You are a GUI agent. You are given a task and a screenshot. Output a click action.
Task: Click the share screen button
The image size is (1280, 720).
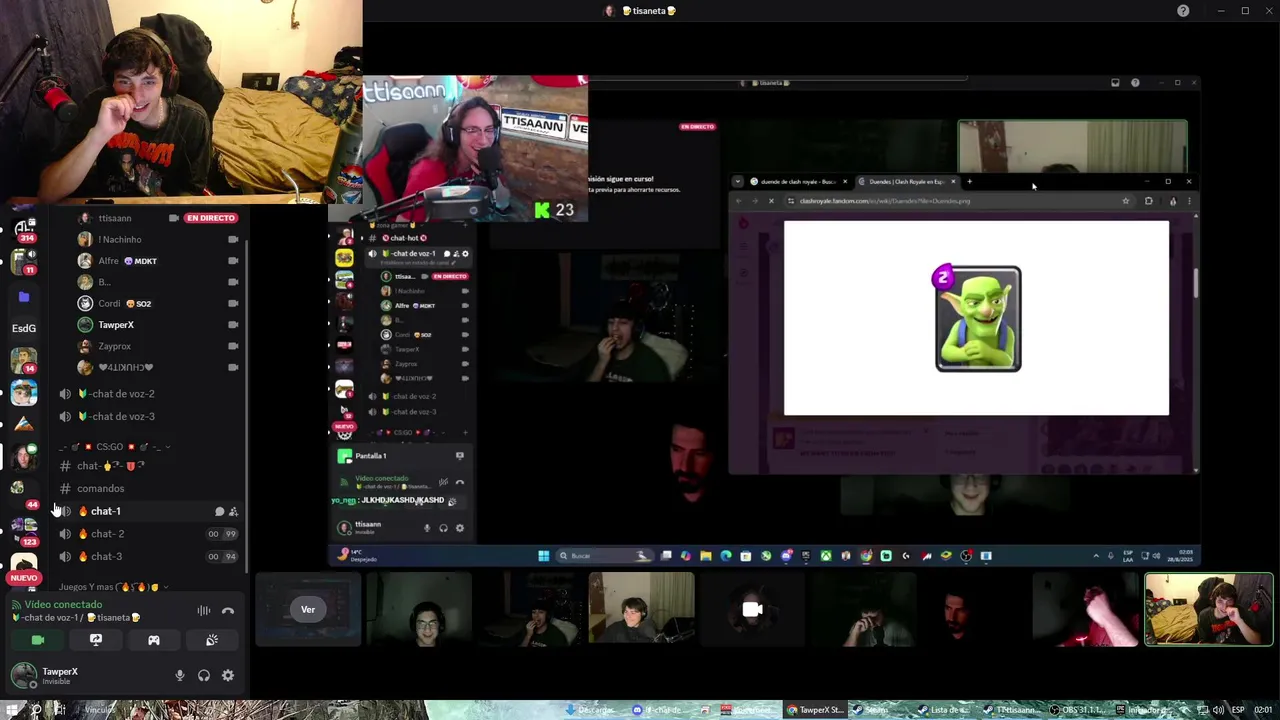(96, 640)
